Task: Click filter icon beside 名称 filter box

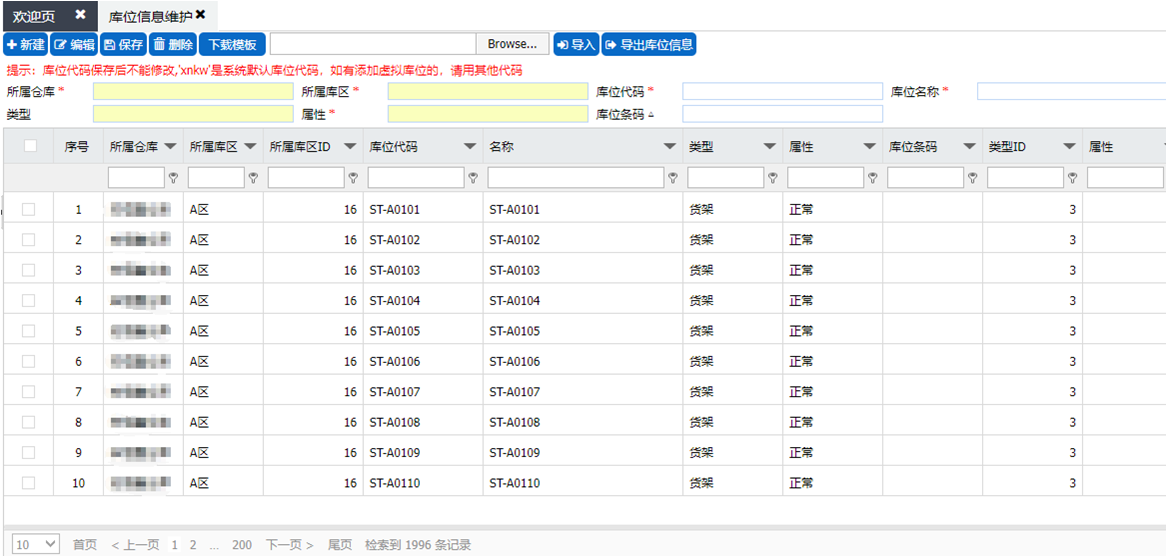Action: [x=673, y=178]
